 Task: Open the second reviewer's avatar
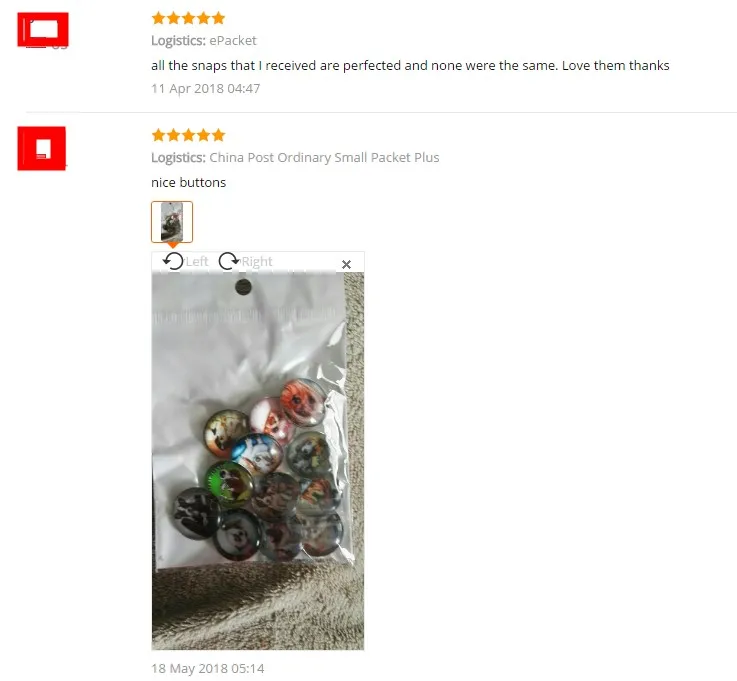tap(41, 148)
